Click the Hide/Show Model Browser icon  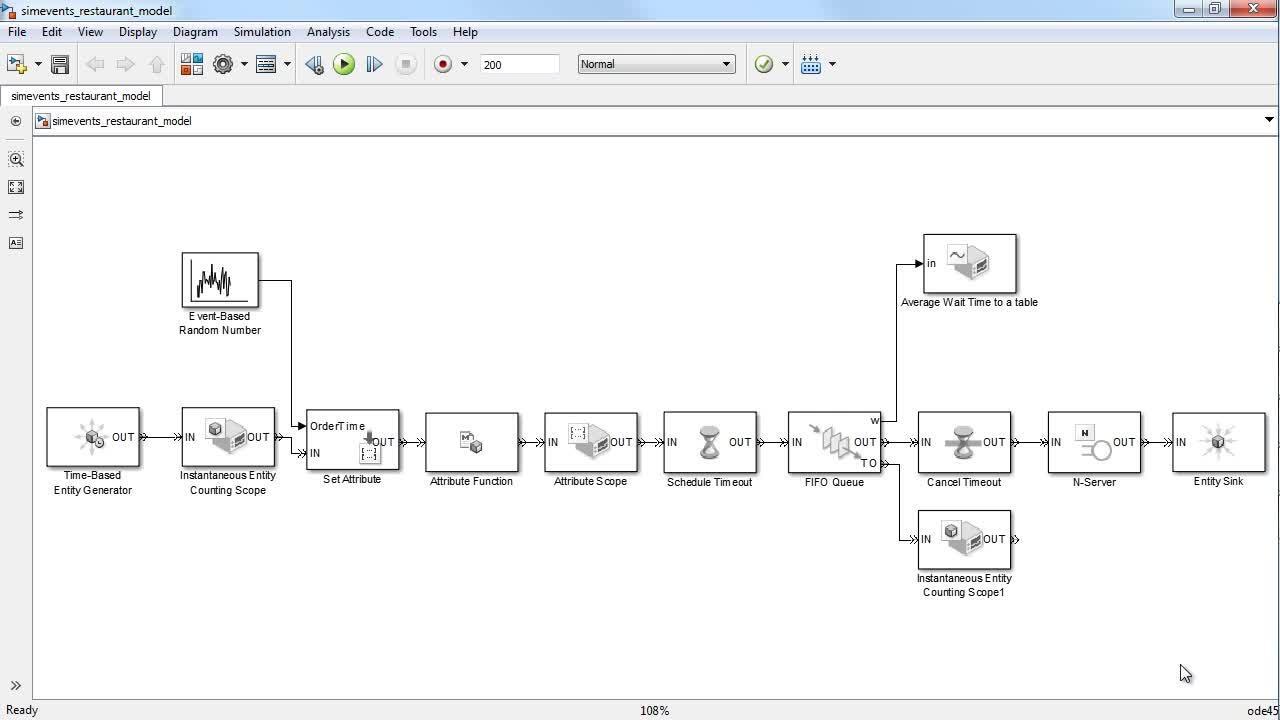pyautogui.click(x=15, y=121)
